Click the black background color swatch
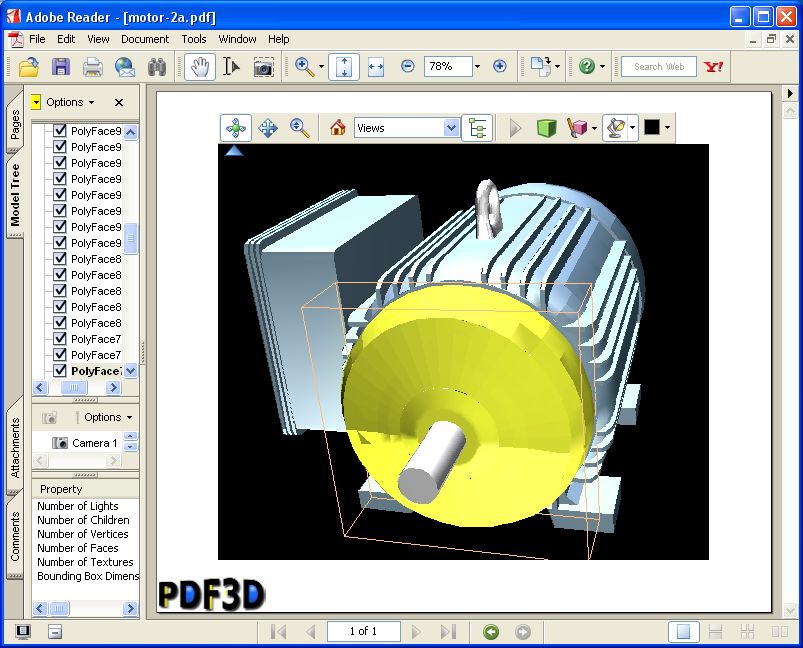Screen dimensions: 803x648 click(652, 128)
